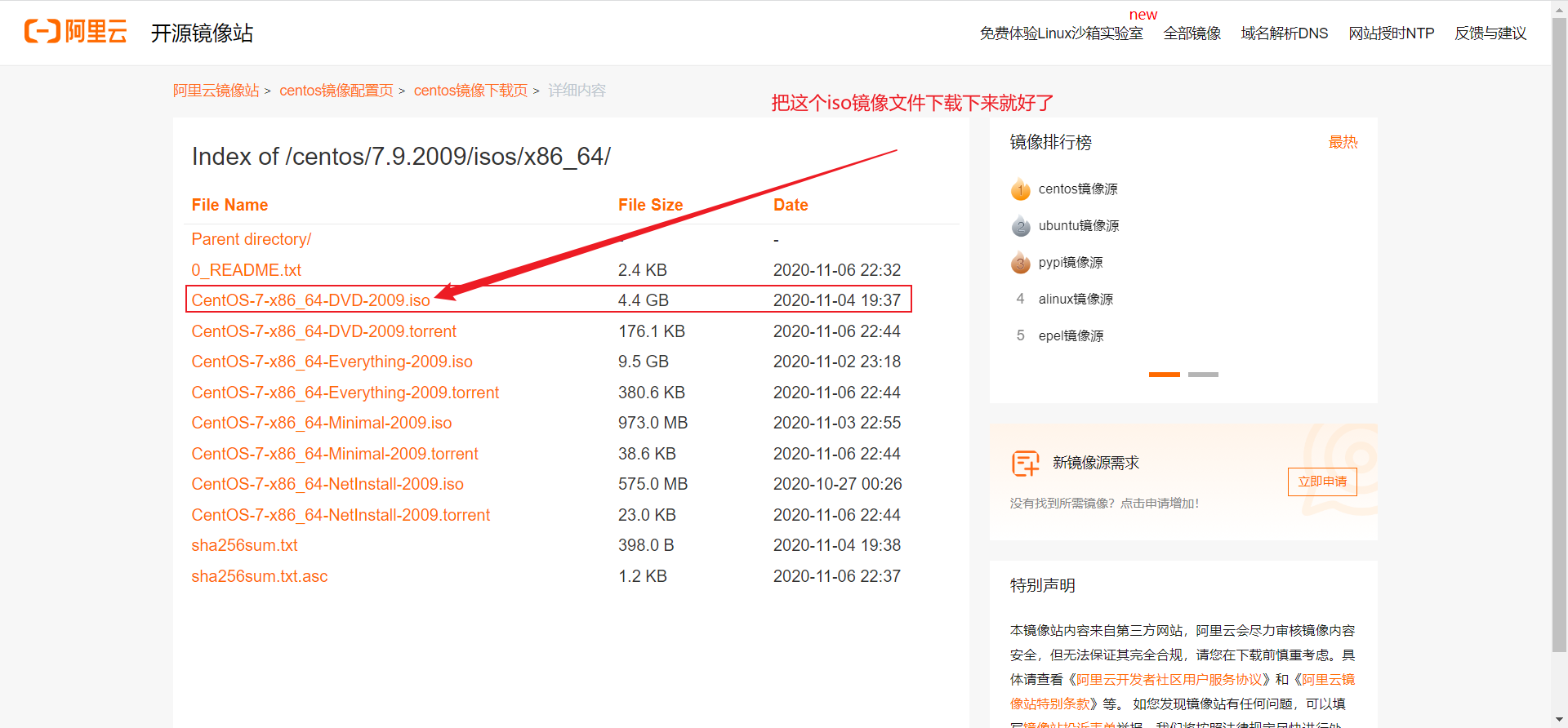This screenshot has width=1568, height=728.
Task: Download CentOS-7-x86_64-Everything-2009.iso
Action: 332,362
